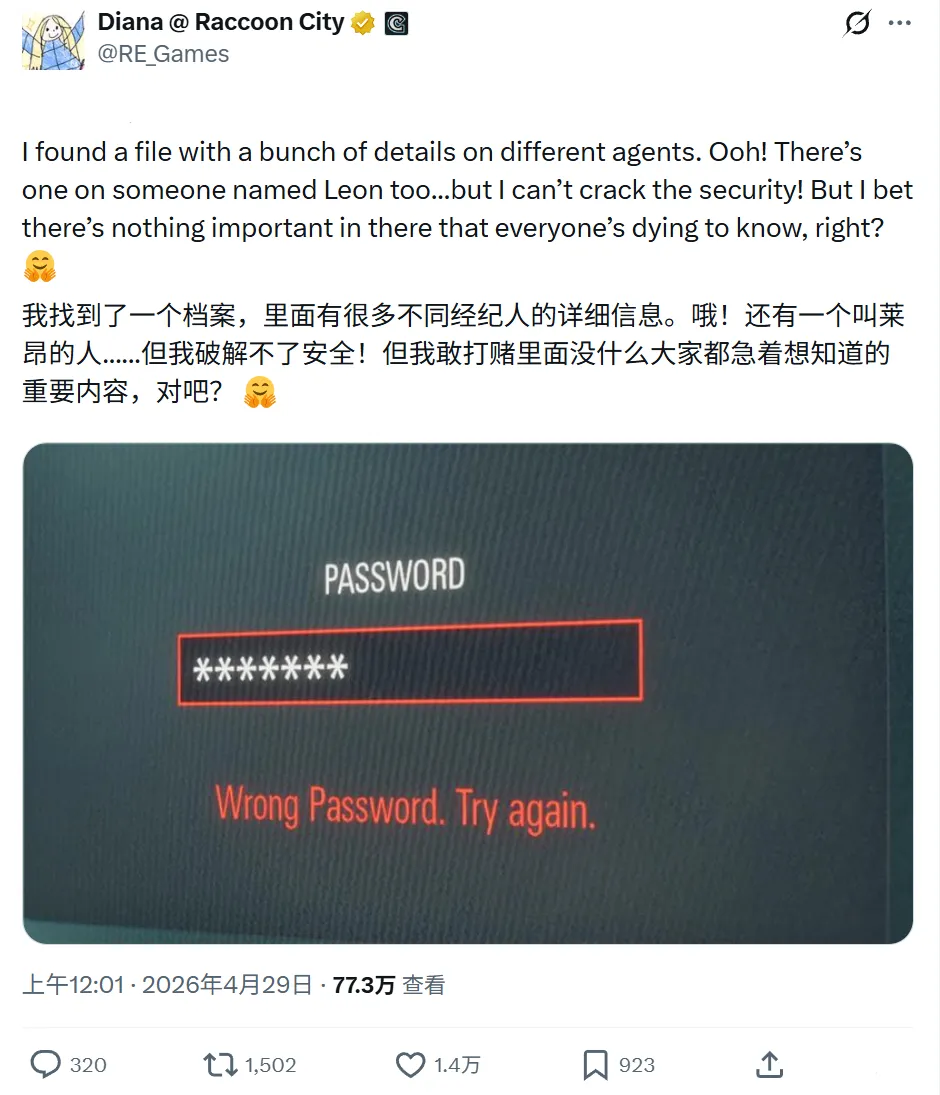Image resolution: width=940 pixels, height=1095 pixels.
Task: Bookmark this post
Action: (x=595, y=1065)
